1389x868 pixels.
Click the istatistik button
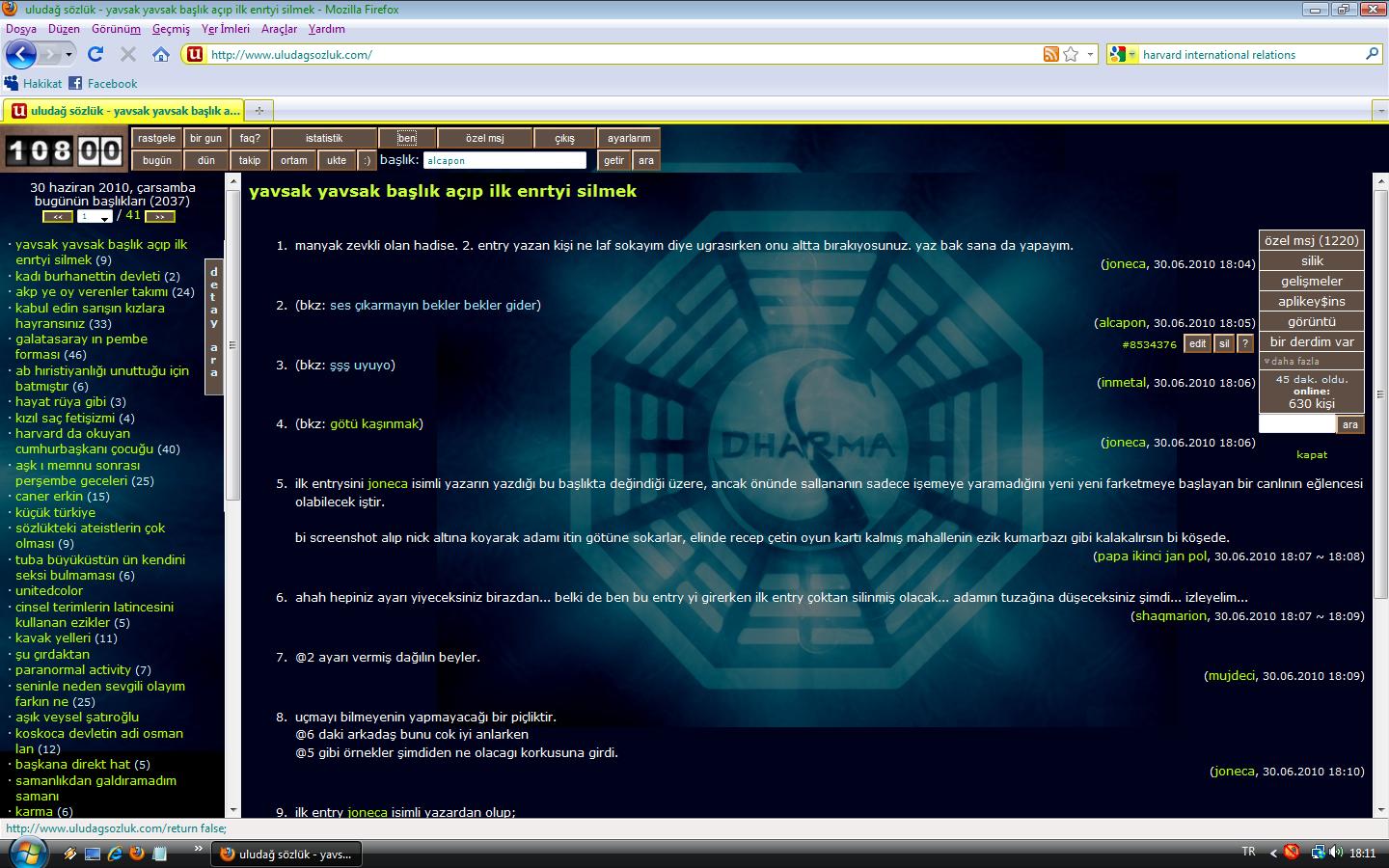[324, 139]
